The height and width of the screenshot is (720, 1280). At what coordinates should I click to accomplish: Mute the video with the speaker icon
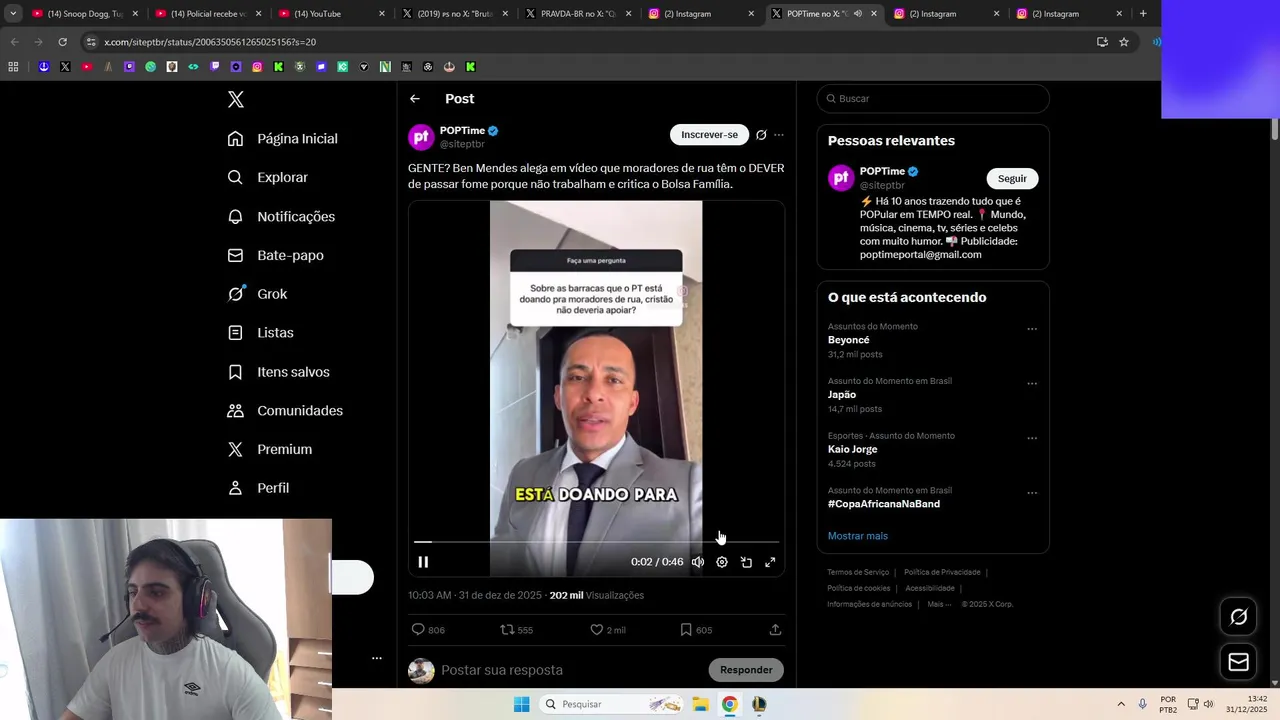(x=698, y=562)
